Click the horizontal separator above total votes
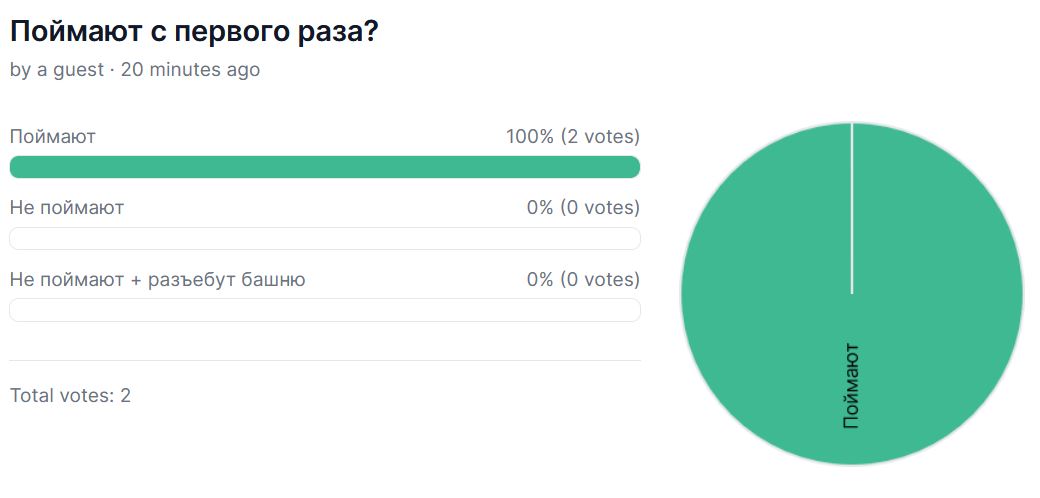1040x498 pixels. click(325, 361)
